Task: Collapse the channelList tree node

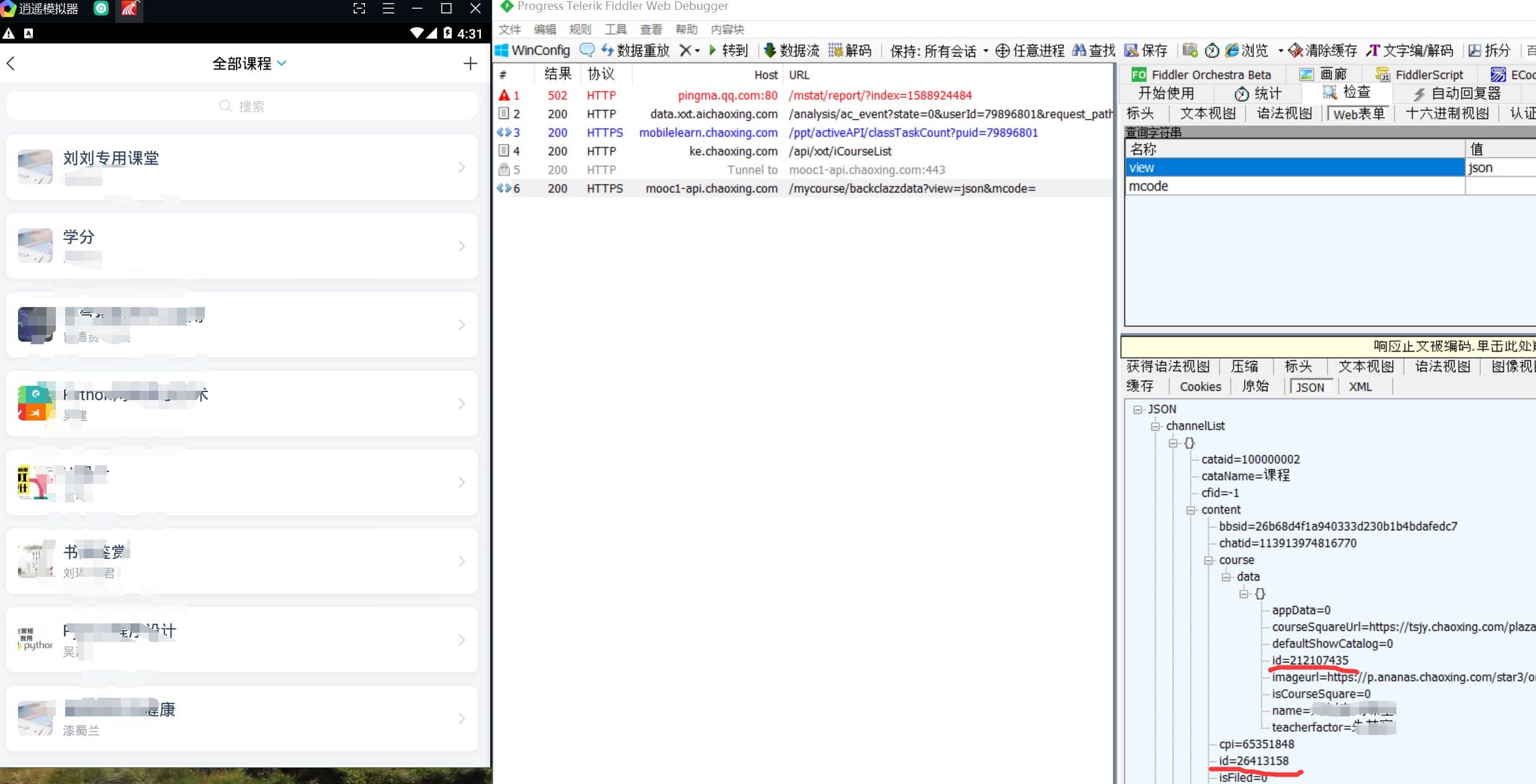Action: pos(1156,426)
